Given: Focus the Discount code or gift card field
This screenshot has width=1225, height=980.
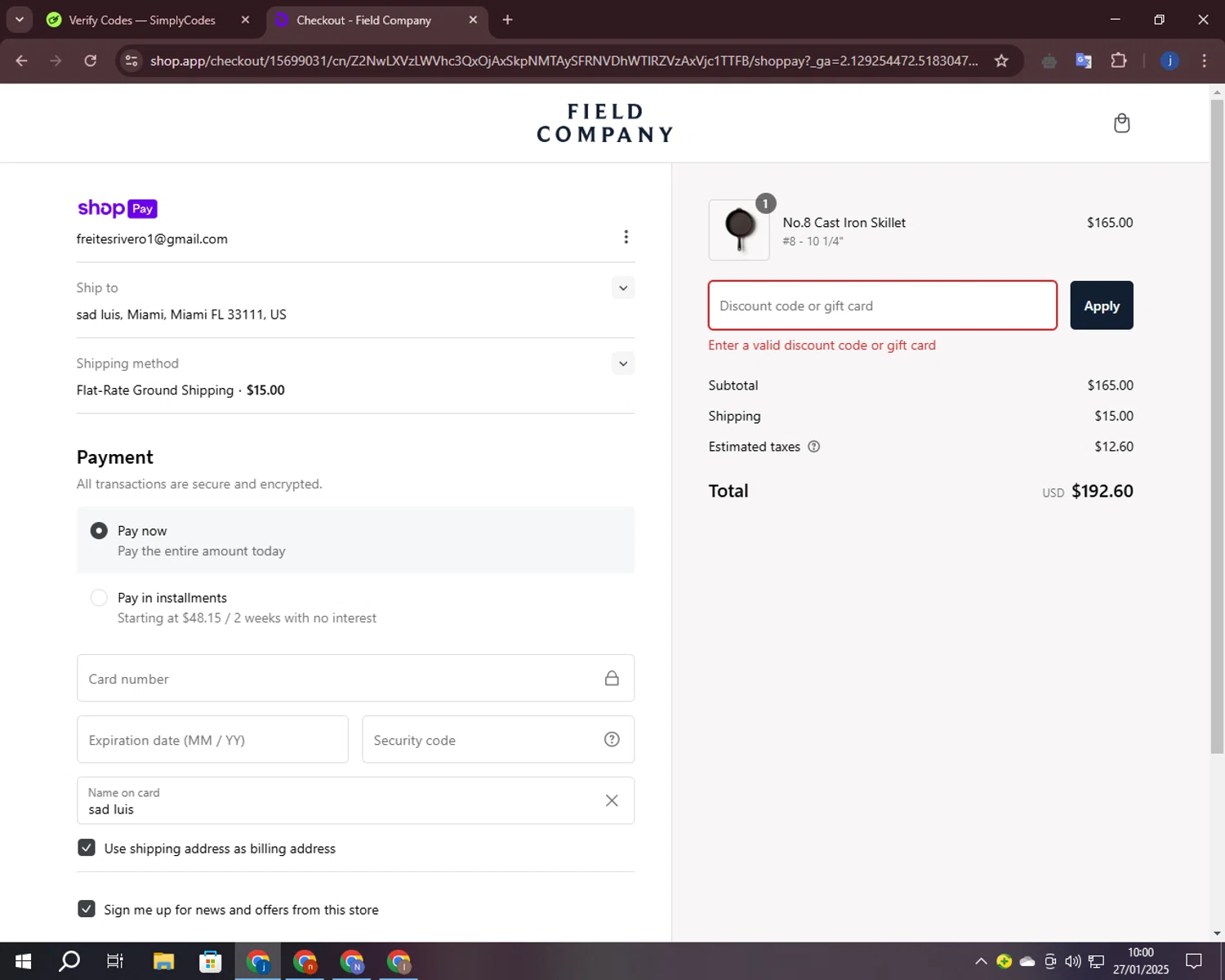Looking at the screenshot, I should click(883, 305).
